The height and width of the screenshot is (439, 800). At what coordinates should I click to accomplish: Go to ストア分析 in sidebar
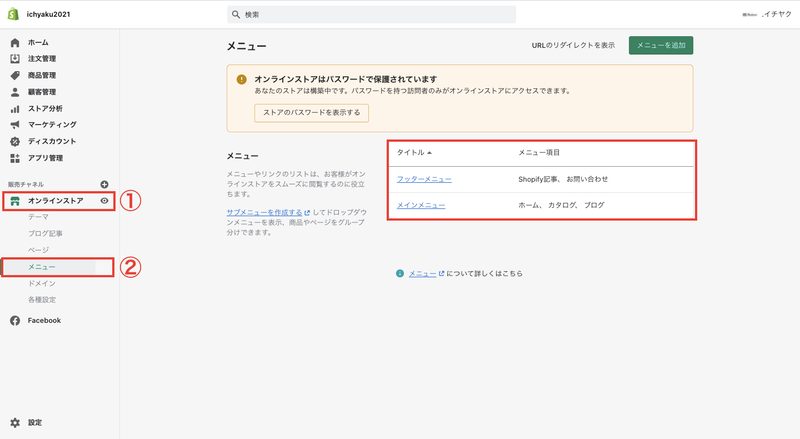click(x=45, y=109)
